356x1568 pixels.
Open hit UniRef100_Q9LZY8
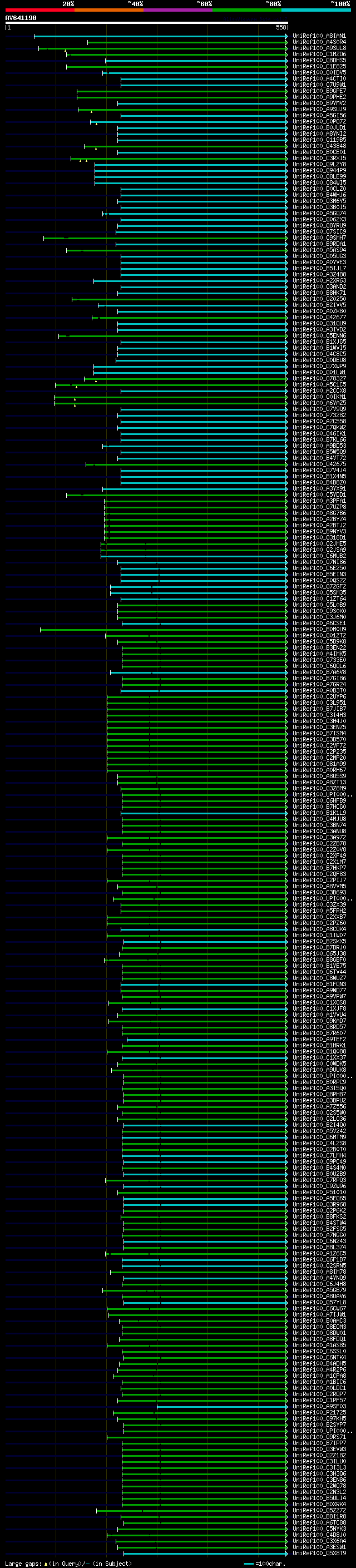coord(319,165)
